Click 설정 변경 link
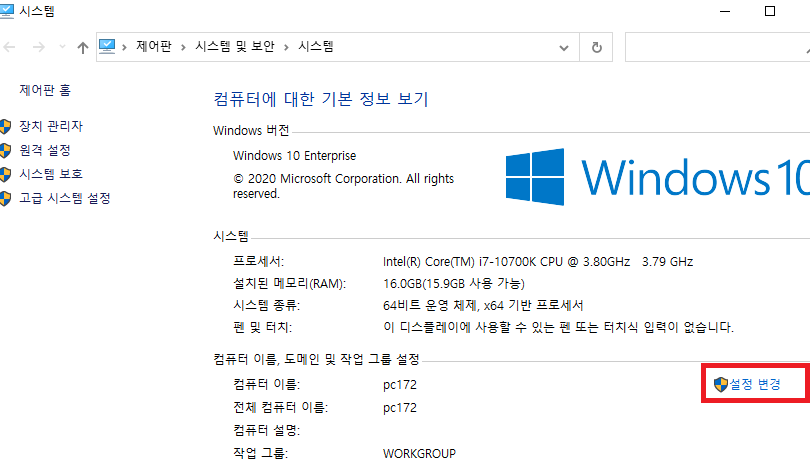Screen dimensions: 810x460 coord(755,384)
